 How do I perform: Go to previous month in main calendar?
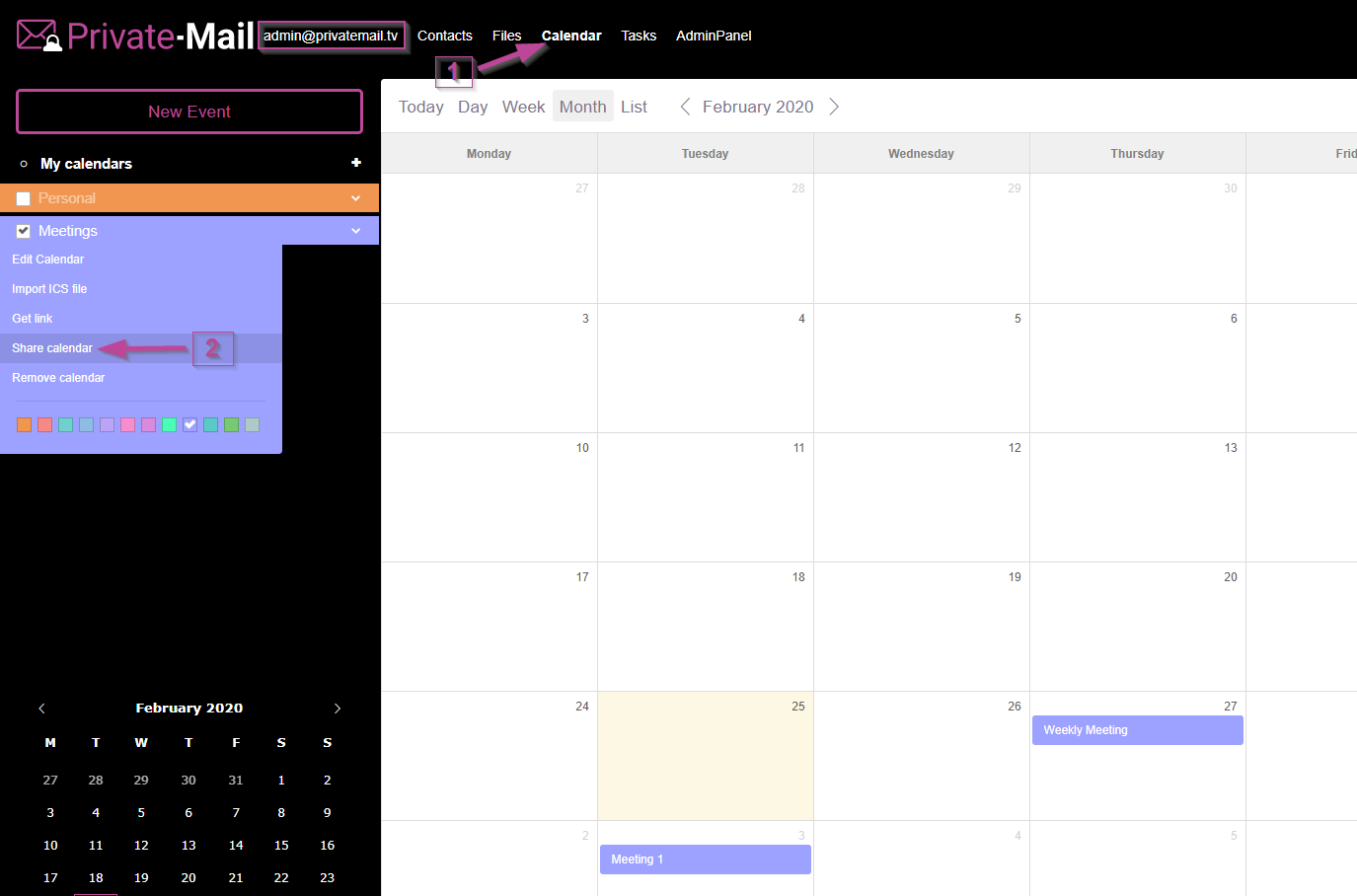click(x=685, y=107)
